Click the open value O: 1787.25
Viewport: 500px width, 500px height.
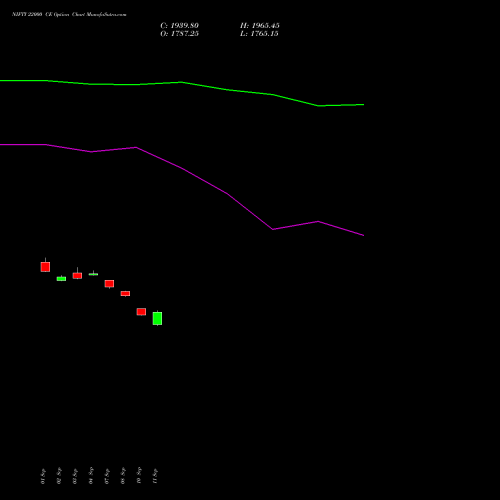(x=180, y=34)
